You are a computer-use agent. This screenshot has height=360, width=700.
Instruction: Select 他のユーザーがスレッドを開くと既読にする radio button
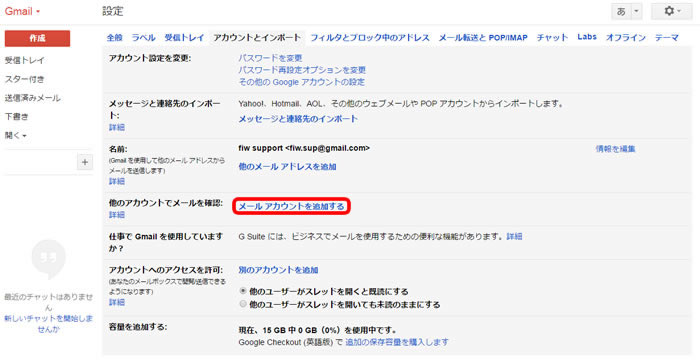click(x=243, y=291)
